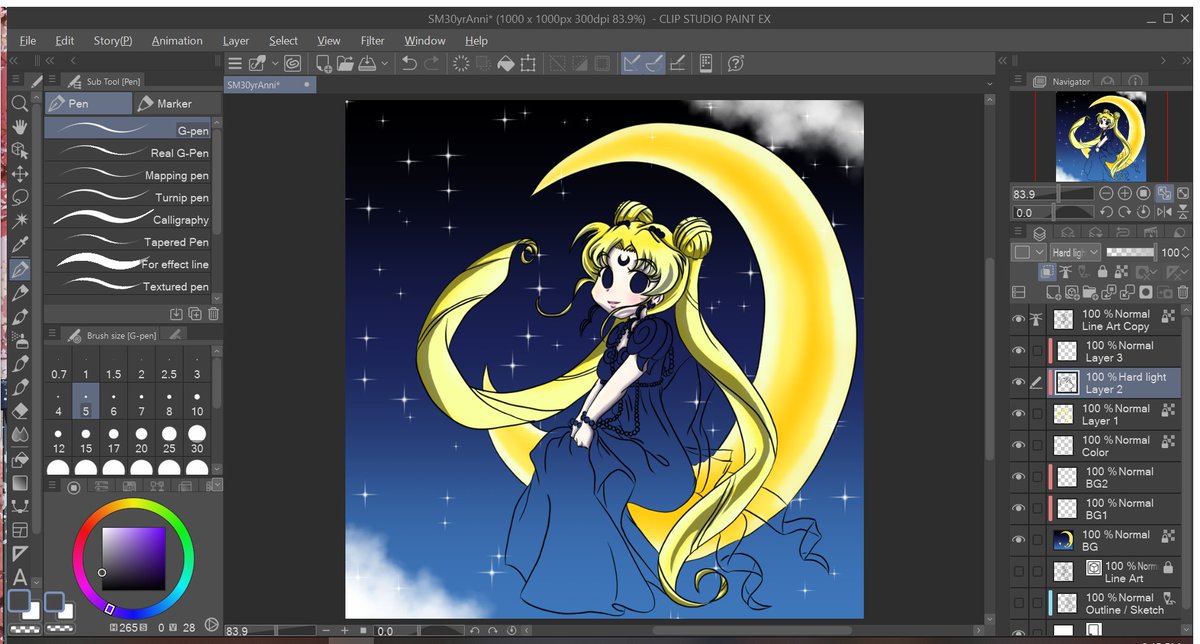
Task: Open save options dropdown arrow
Action: 385,64
